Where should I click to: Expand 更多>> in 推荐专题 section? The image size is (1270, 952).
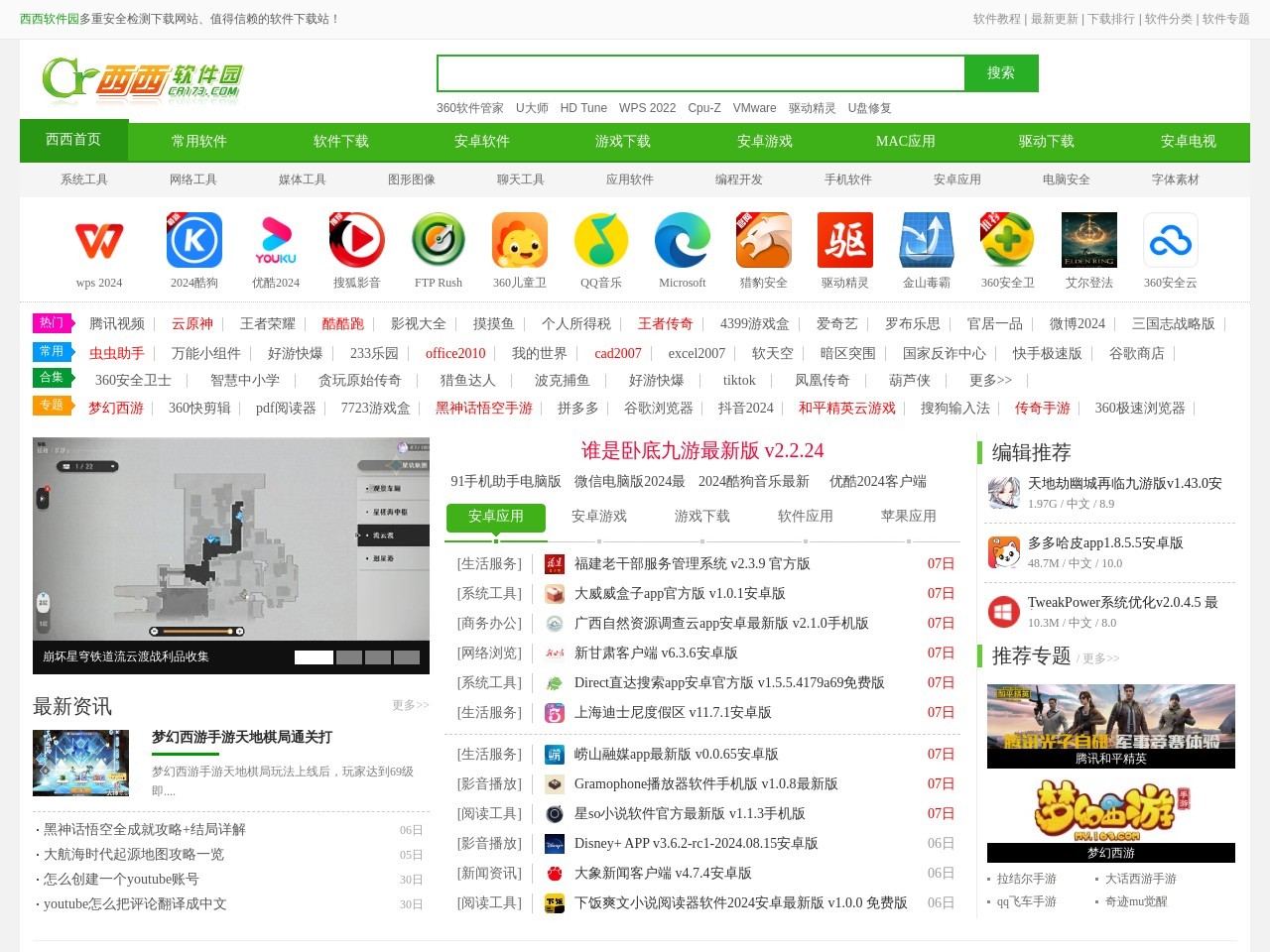[x=1101, y=657]
